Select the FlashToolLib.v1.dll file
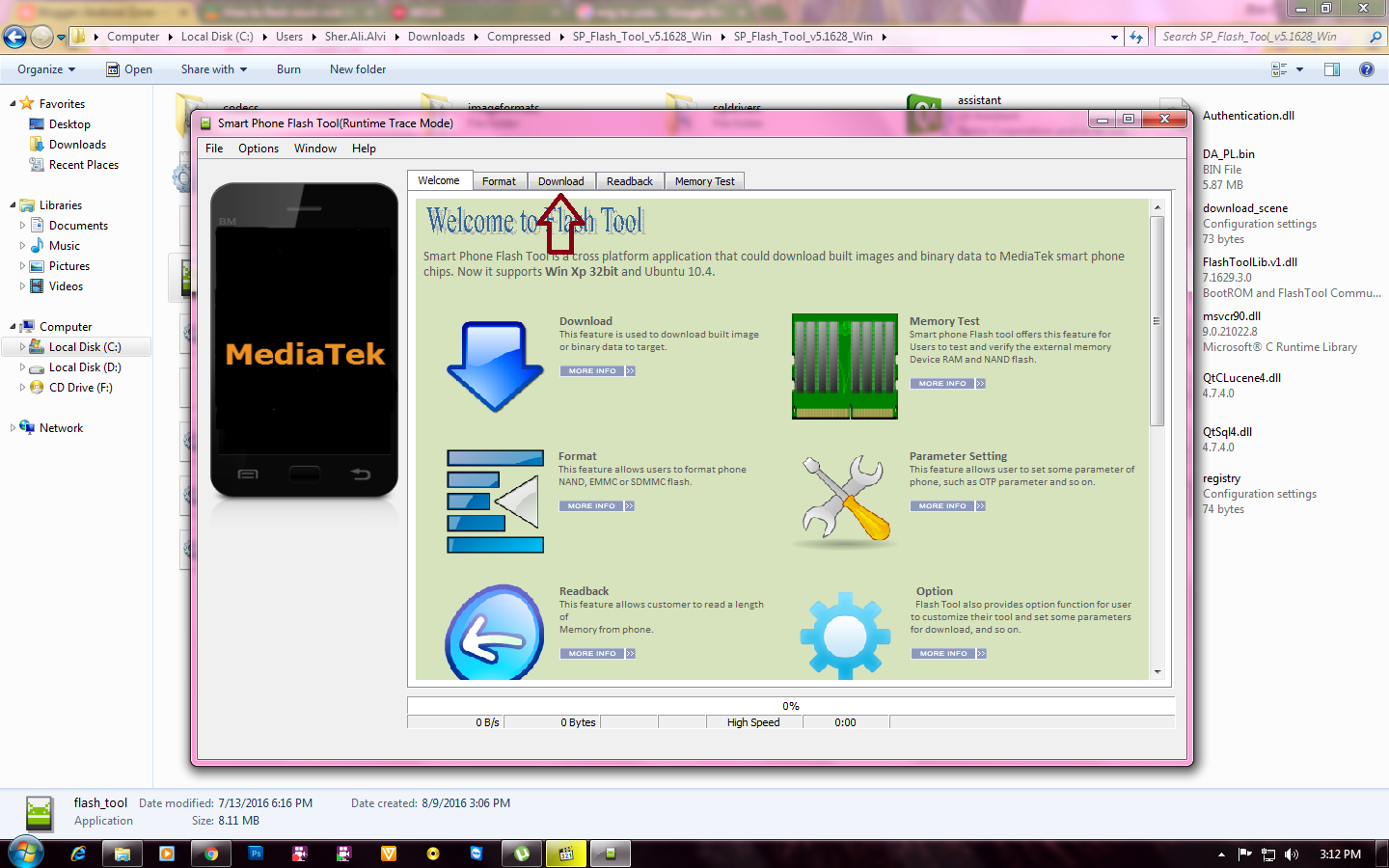 pyautogui.click(x=1250, y=262)
